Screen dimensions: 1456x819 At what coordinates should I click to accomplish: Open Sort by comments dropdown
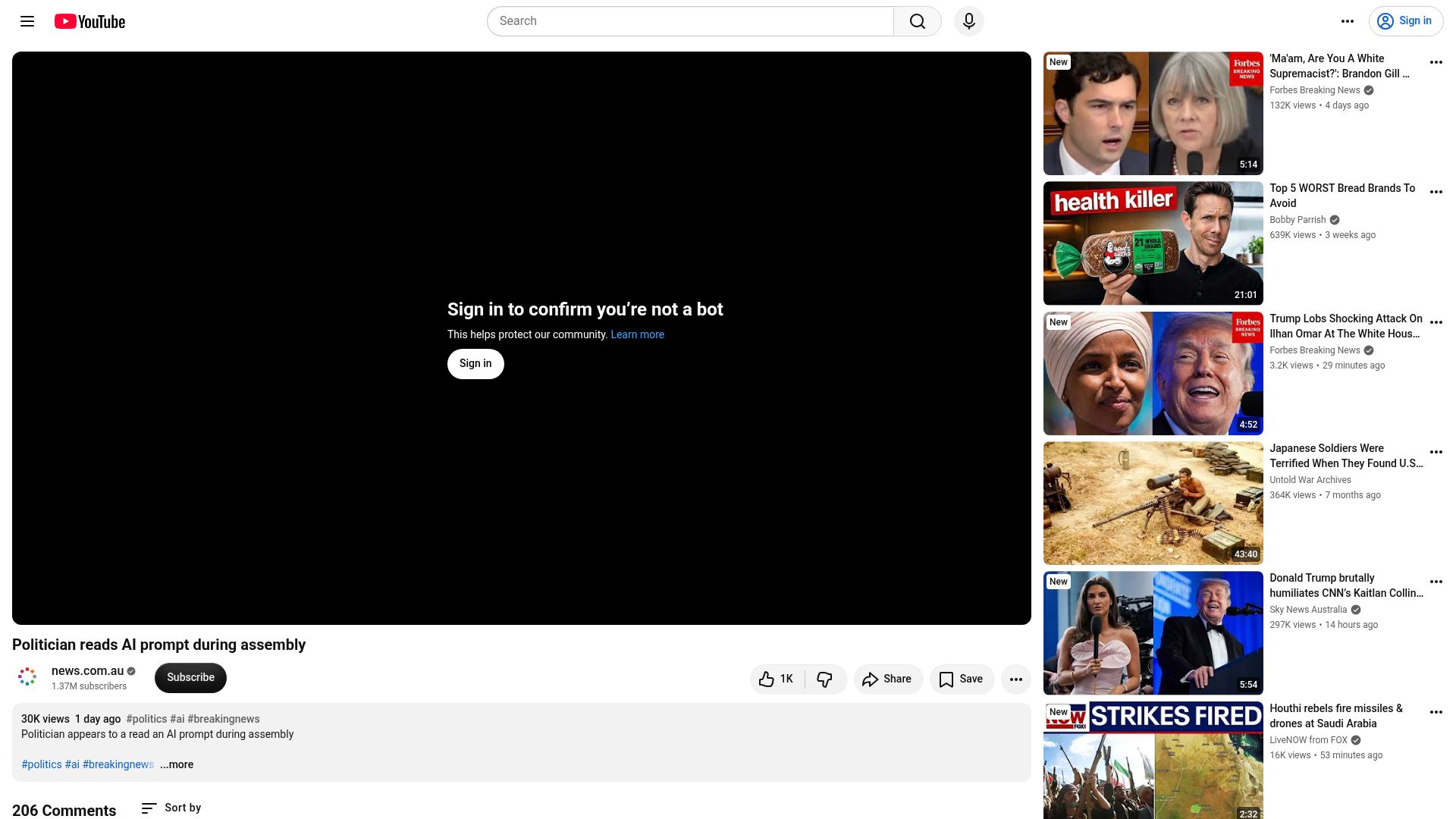coord(171,808)
